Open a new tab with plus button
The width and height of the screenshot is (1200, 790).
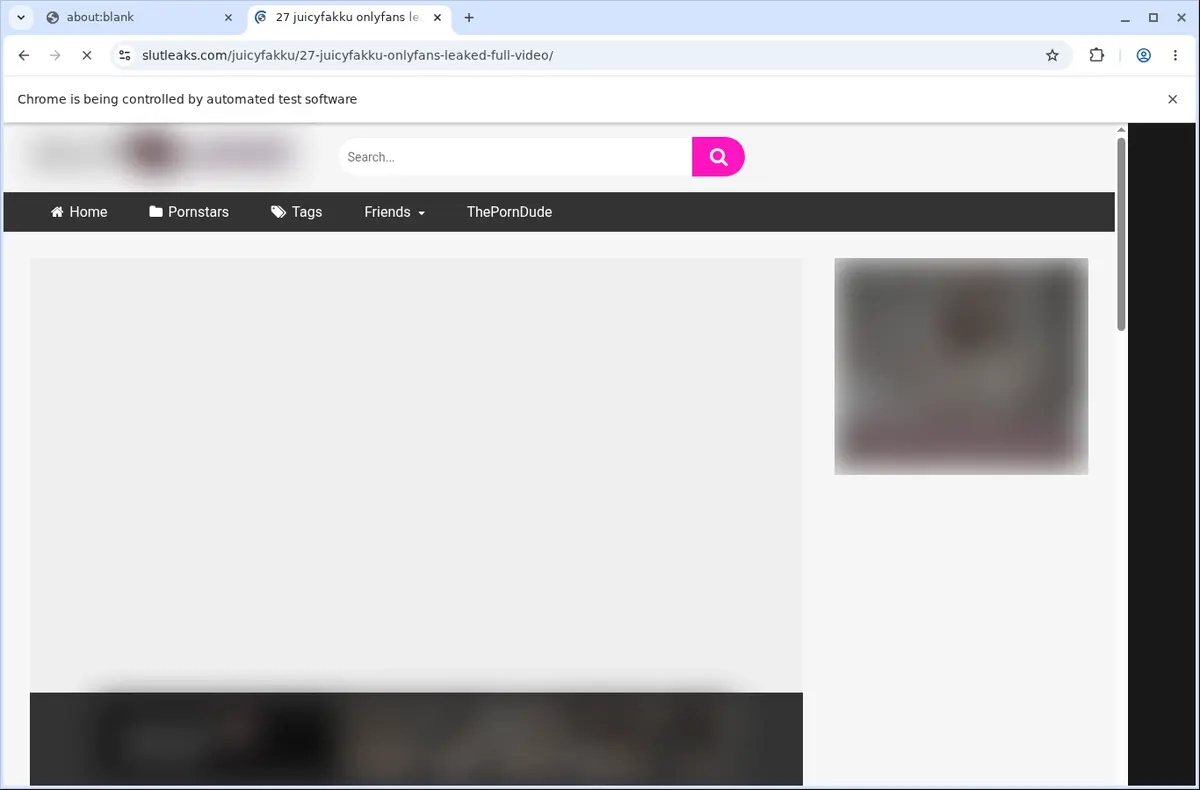click(469, 17)
